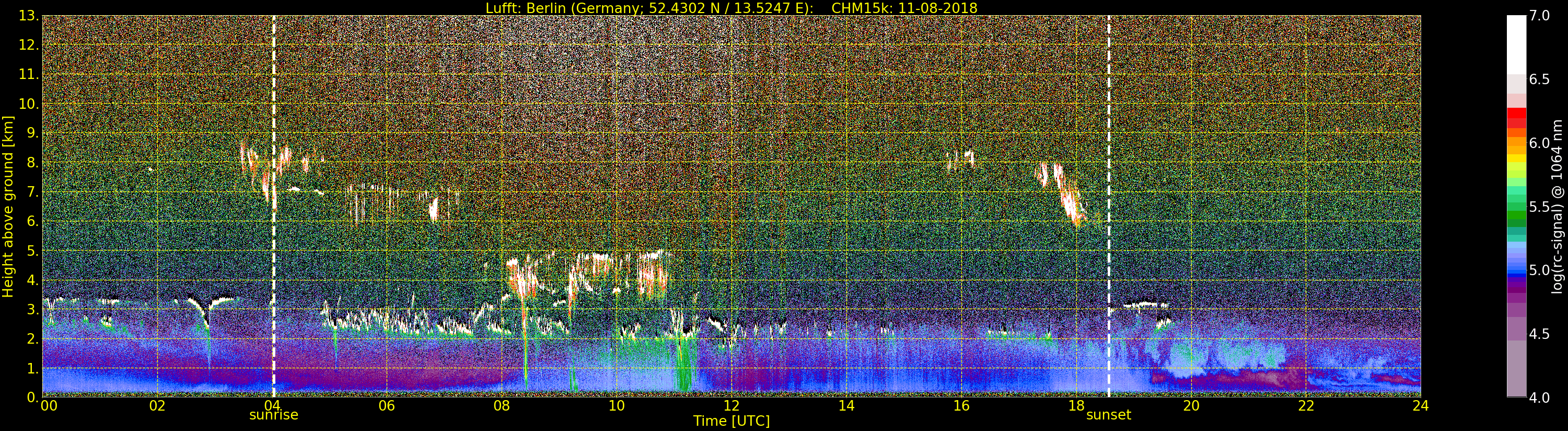Click the "Time [UTC]" axis label
Viewport: 1568px width, 431px height.
(731, 421)
